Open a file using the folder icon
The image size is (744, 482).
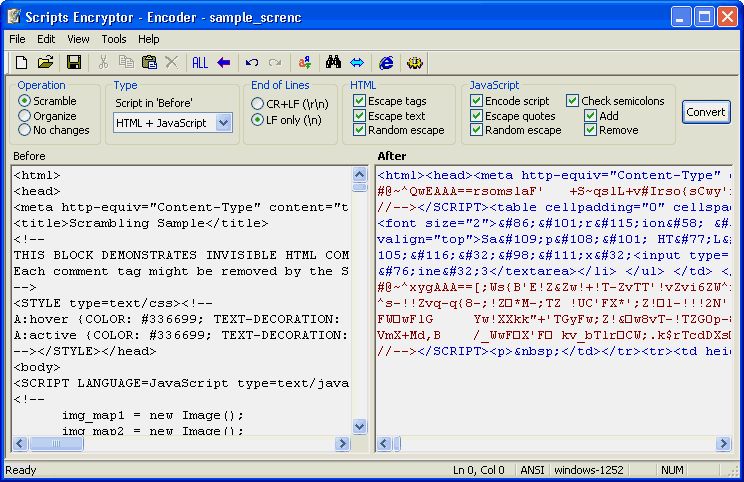pos(45,63)
